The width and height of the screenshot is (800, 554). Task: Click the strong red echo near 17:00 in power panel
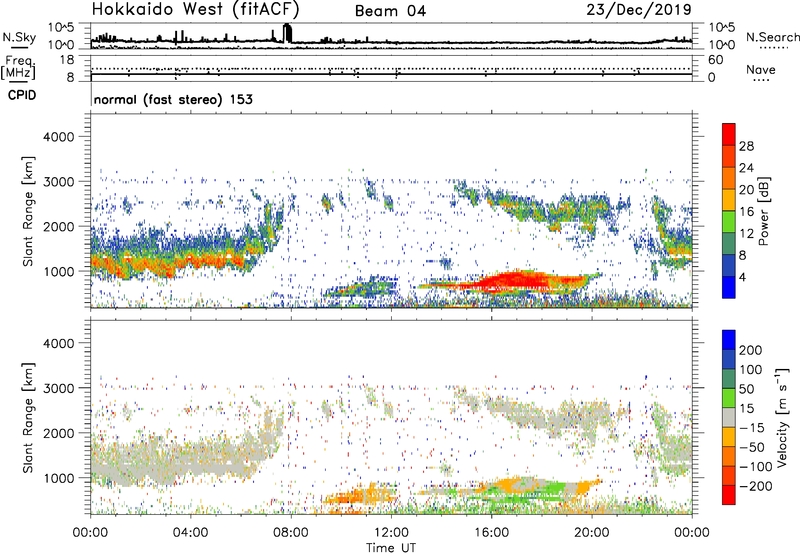pos(515,281)
